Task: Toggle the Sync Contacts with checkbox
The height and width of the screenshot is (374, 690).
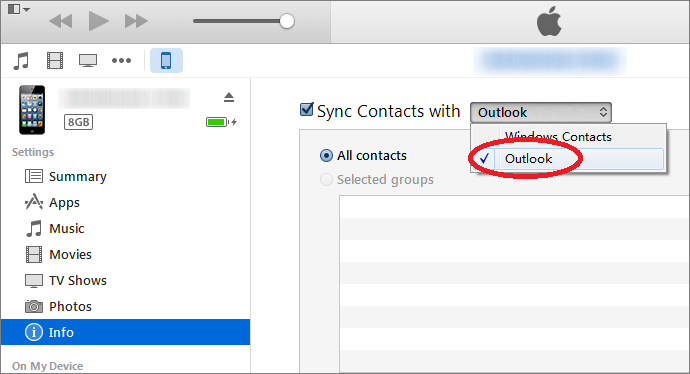Action: (x=306, y=110)
